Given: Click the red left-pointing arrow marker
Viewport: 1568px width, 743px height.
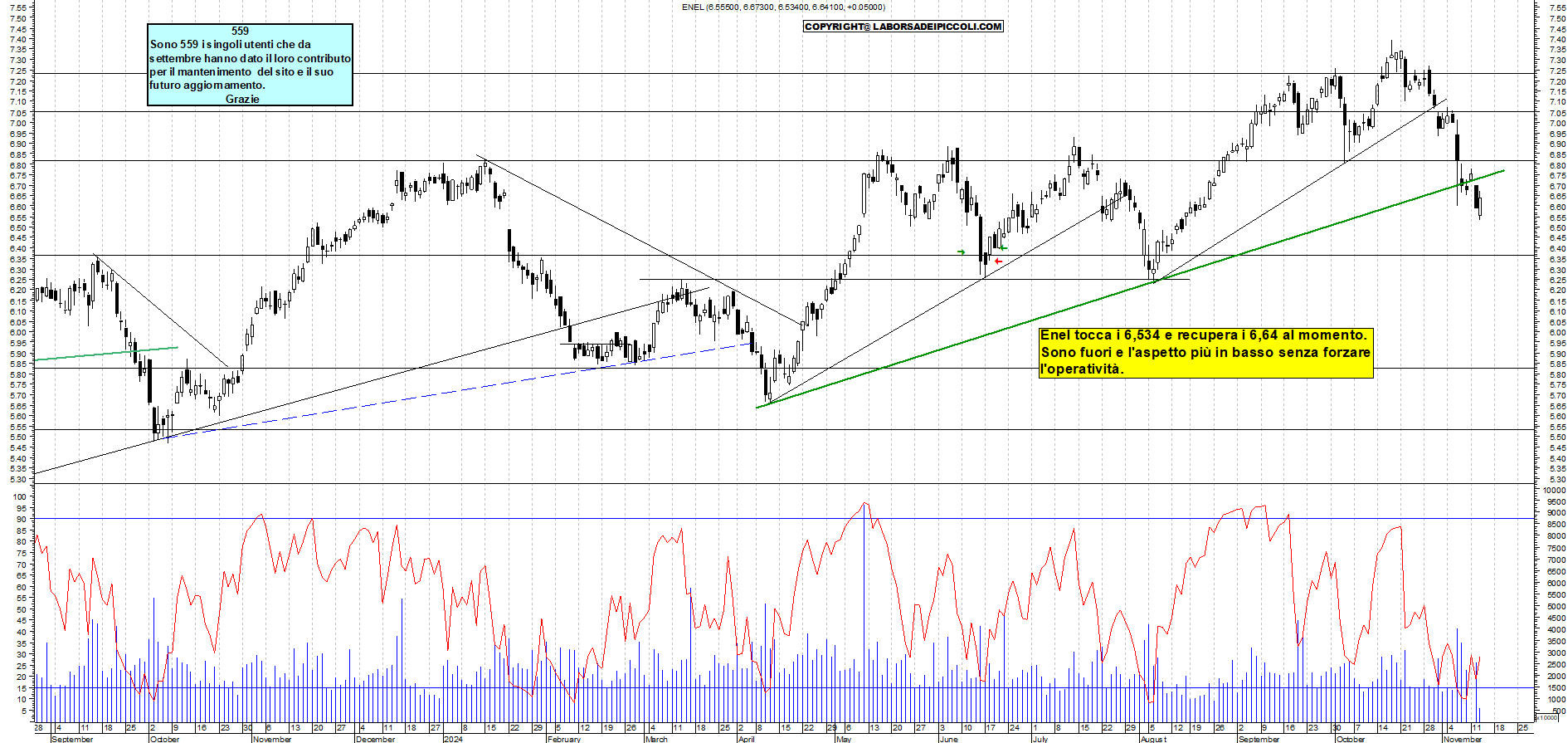Looking at the screenshot, I should (x=998, y=262).
